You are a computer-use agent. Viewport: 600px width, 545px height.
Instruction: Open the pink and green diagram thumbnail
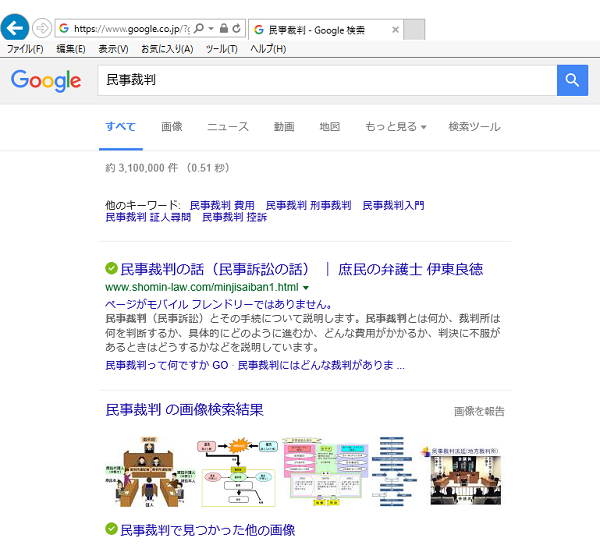pos(326,472)
